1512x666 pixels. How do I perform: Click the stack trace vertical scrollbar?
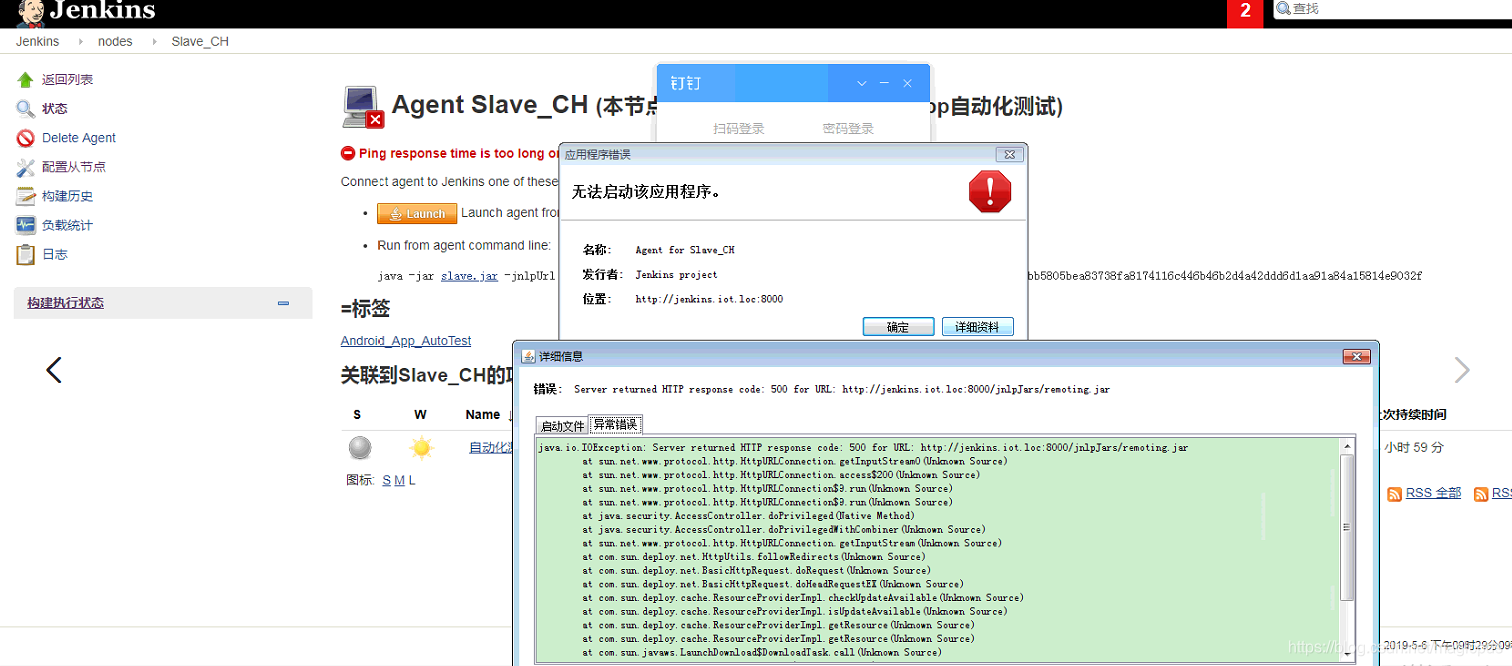tap(1347, 527)
